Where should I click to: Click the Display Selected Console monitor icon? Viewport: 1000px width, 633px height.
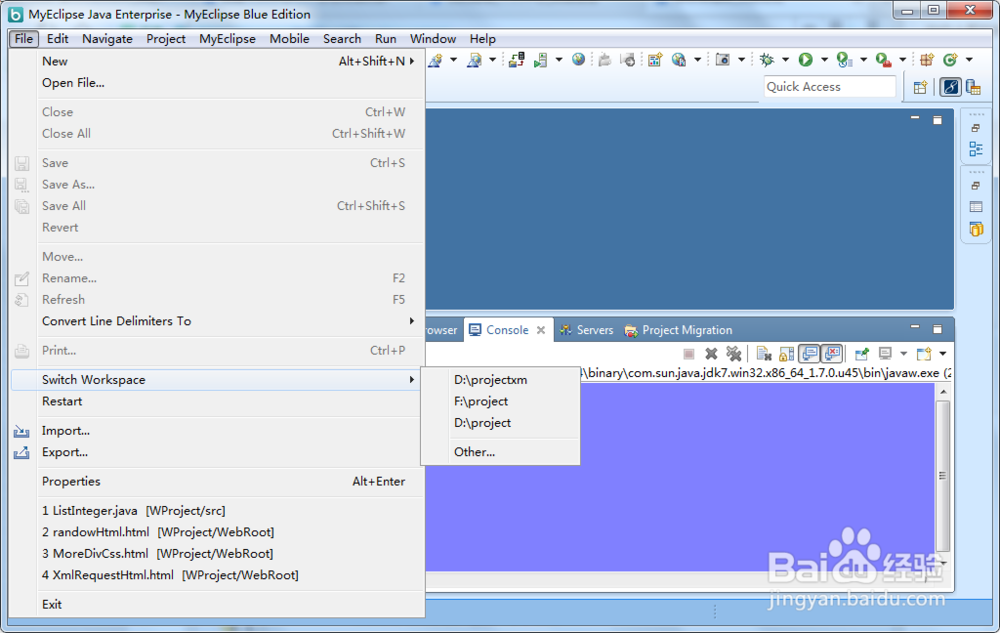(885, 353)
